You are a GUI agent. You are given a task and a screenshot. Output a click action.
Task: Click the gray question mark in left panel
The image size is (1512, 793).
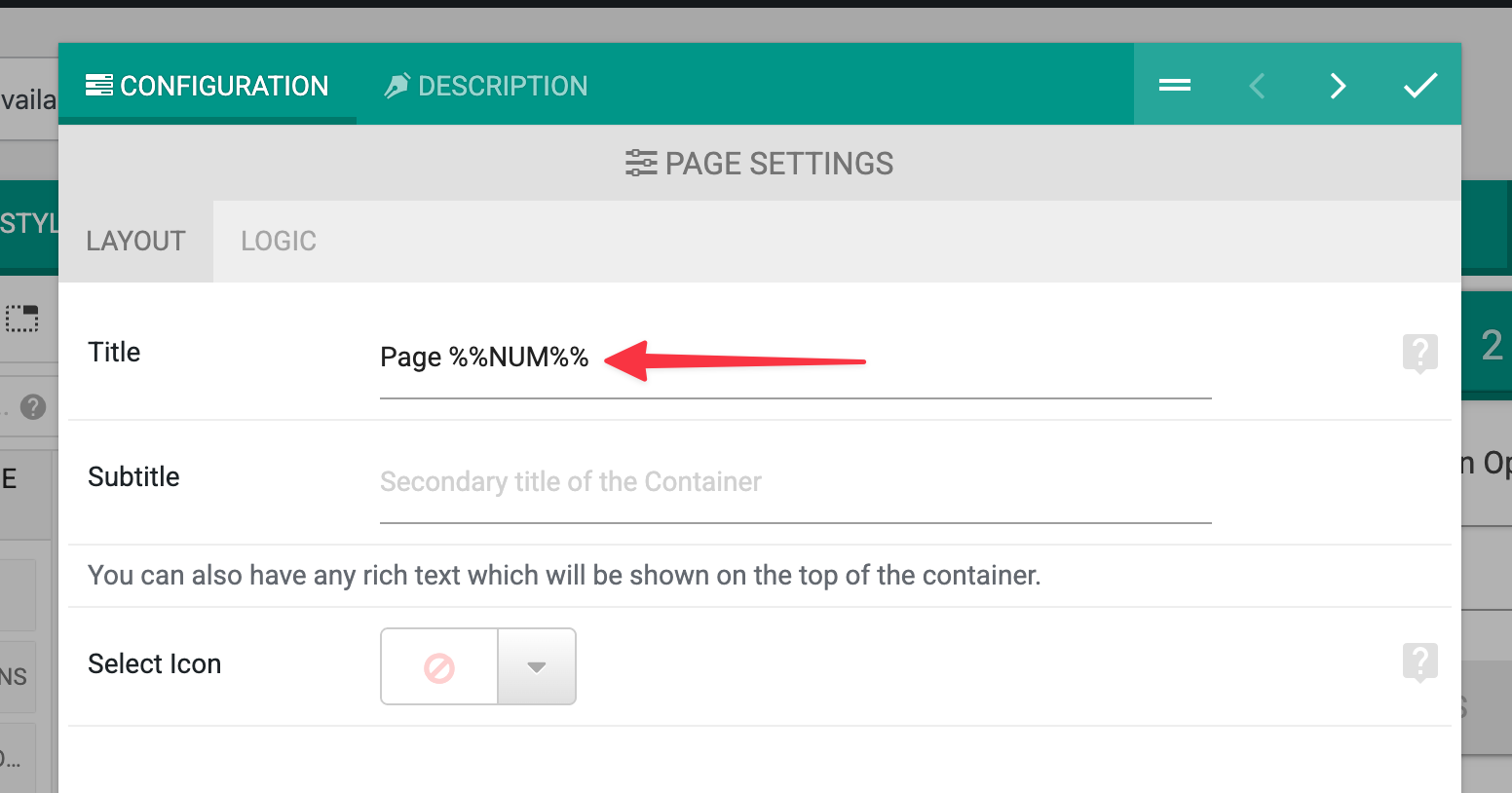[33, 406]
